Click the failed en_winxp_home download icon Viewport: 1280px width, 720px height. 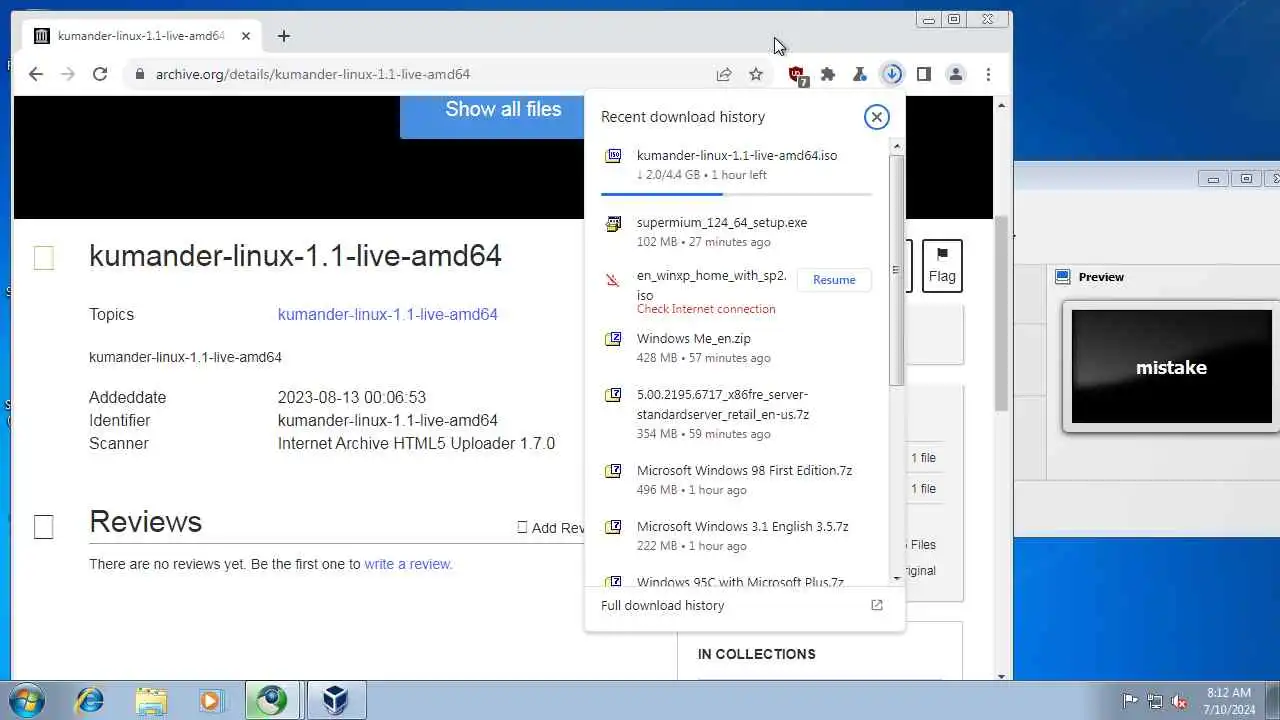614,280
